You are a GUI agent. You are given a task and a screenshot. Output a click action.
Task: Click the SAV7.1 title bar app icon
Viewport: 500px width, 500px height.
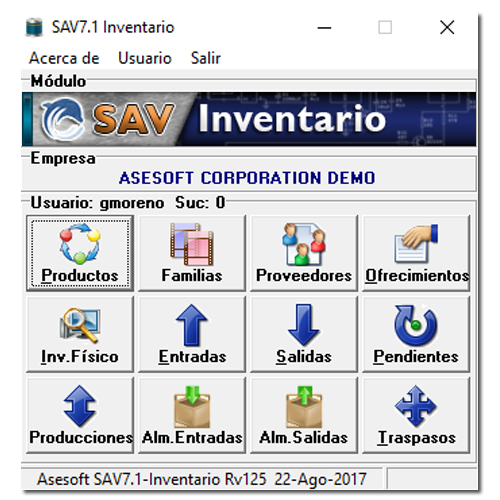click(x=34, y=27)
